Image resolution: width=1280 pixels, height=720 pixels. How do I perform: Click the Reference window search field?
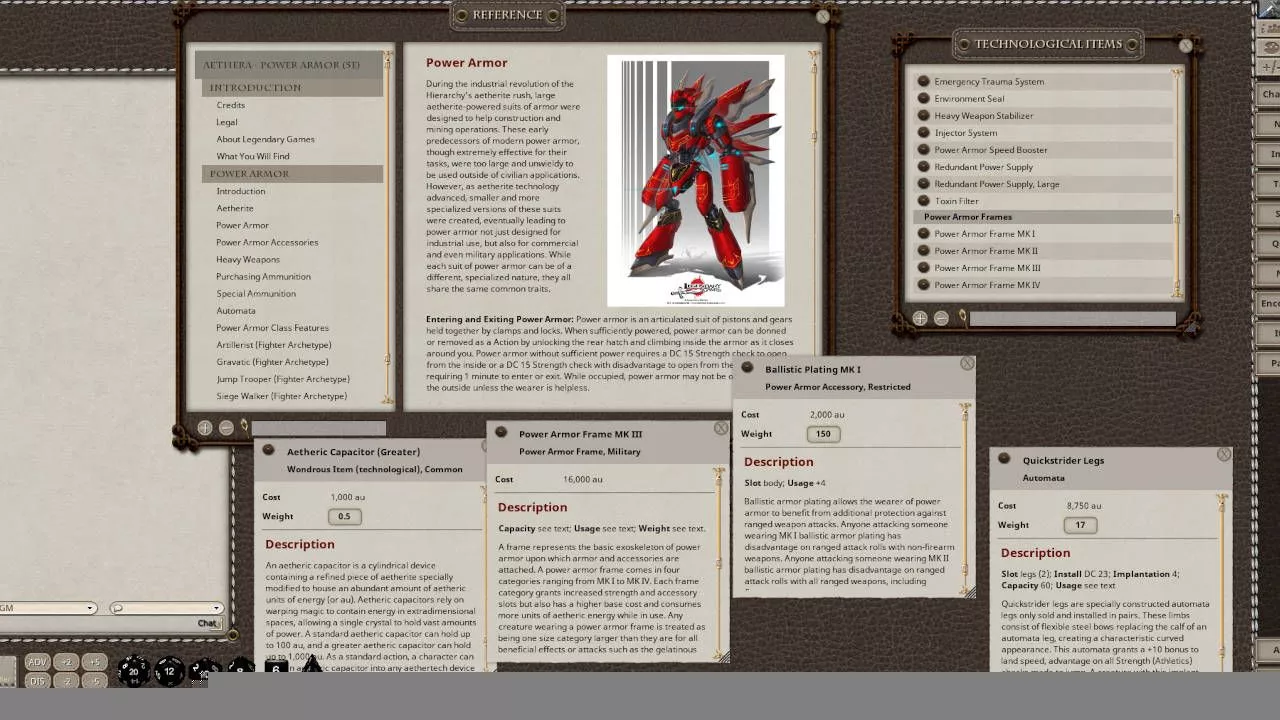tap(319, 427)
